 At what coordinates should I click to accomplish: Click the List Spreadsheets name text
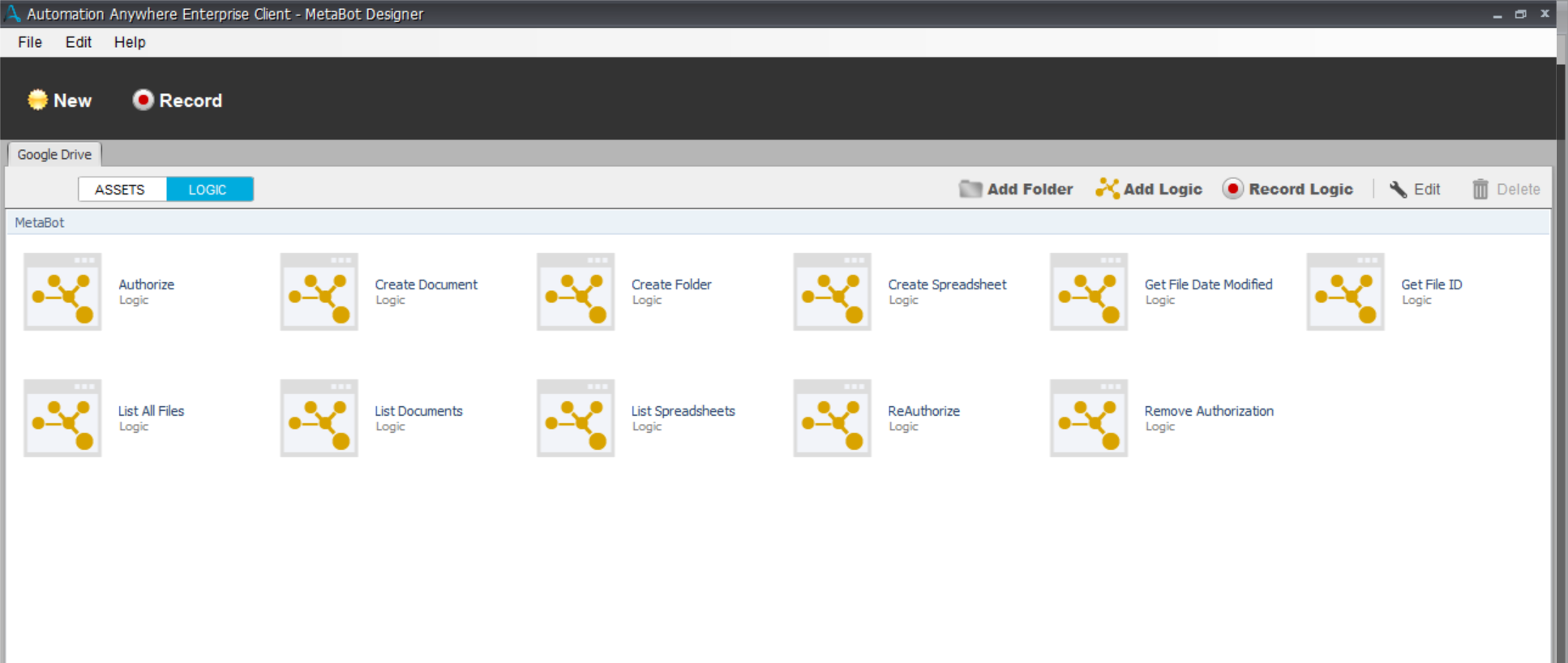[x=683, y=411]
